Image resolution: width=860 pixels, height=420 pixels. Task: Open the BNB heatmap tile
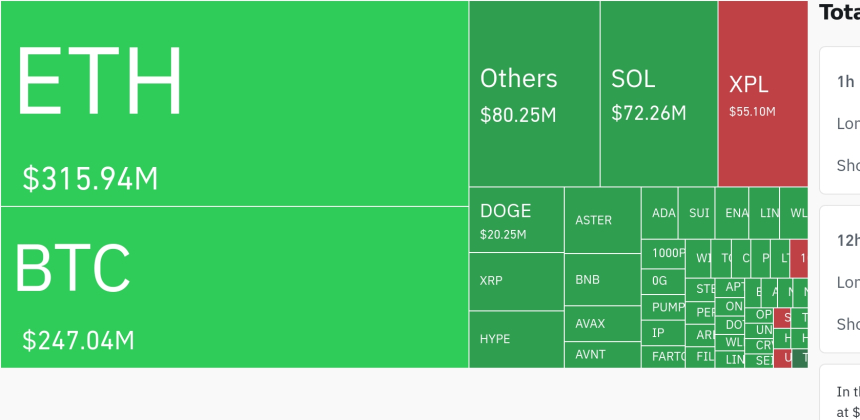(602, 279)
